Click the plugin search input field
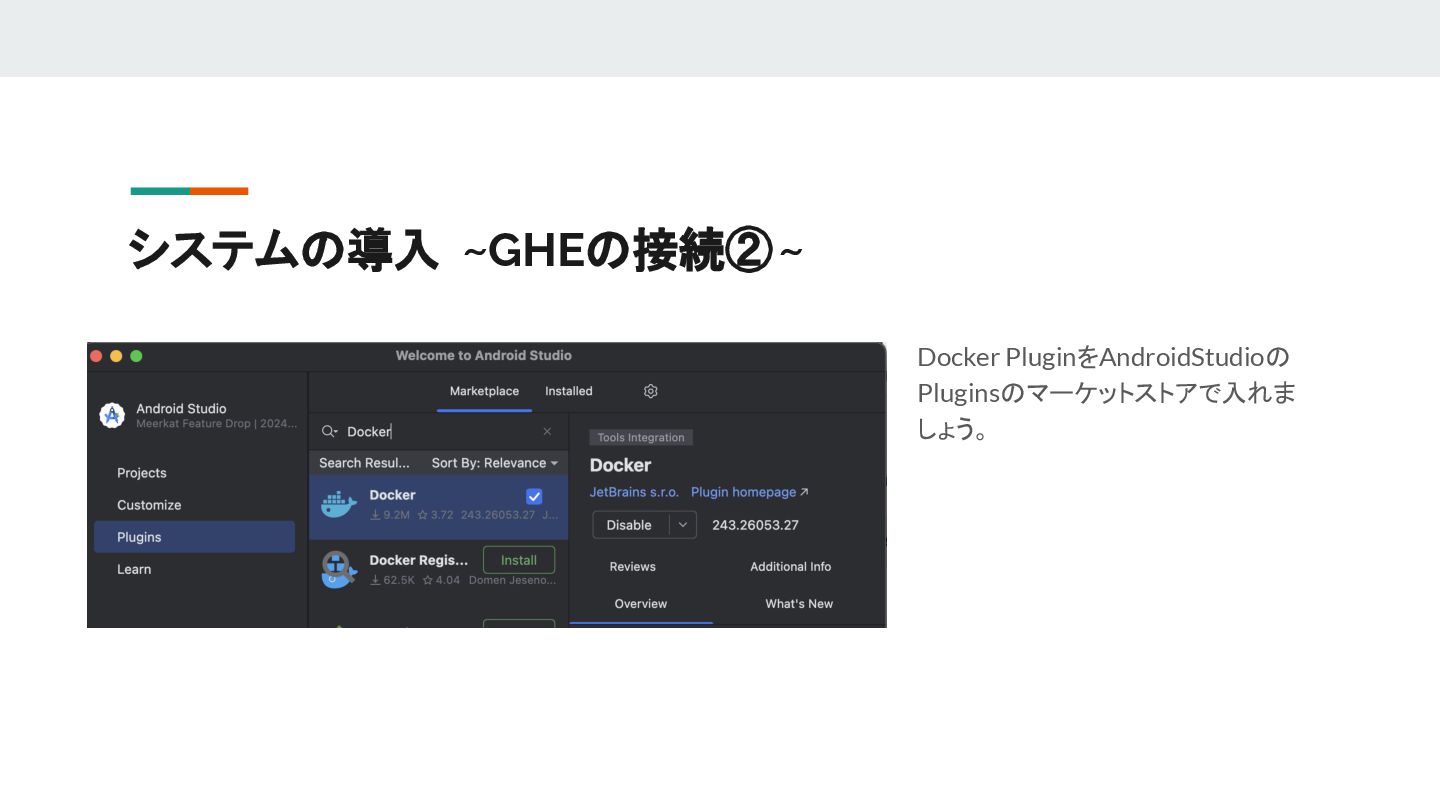Screen dimensions: 1440x810 click(x=440, y=431)
